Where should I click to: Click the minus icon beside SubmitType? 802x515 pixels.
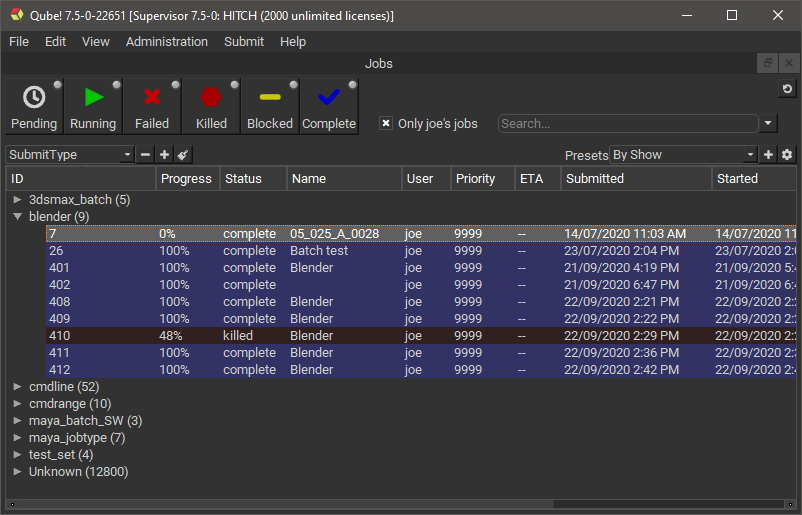[x=146, y=155]
